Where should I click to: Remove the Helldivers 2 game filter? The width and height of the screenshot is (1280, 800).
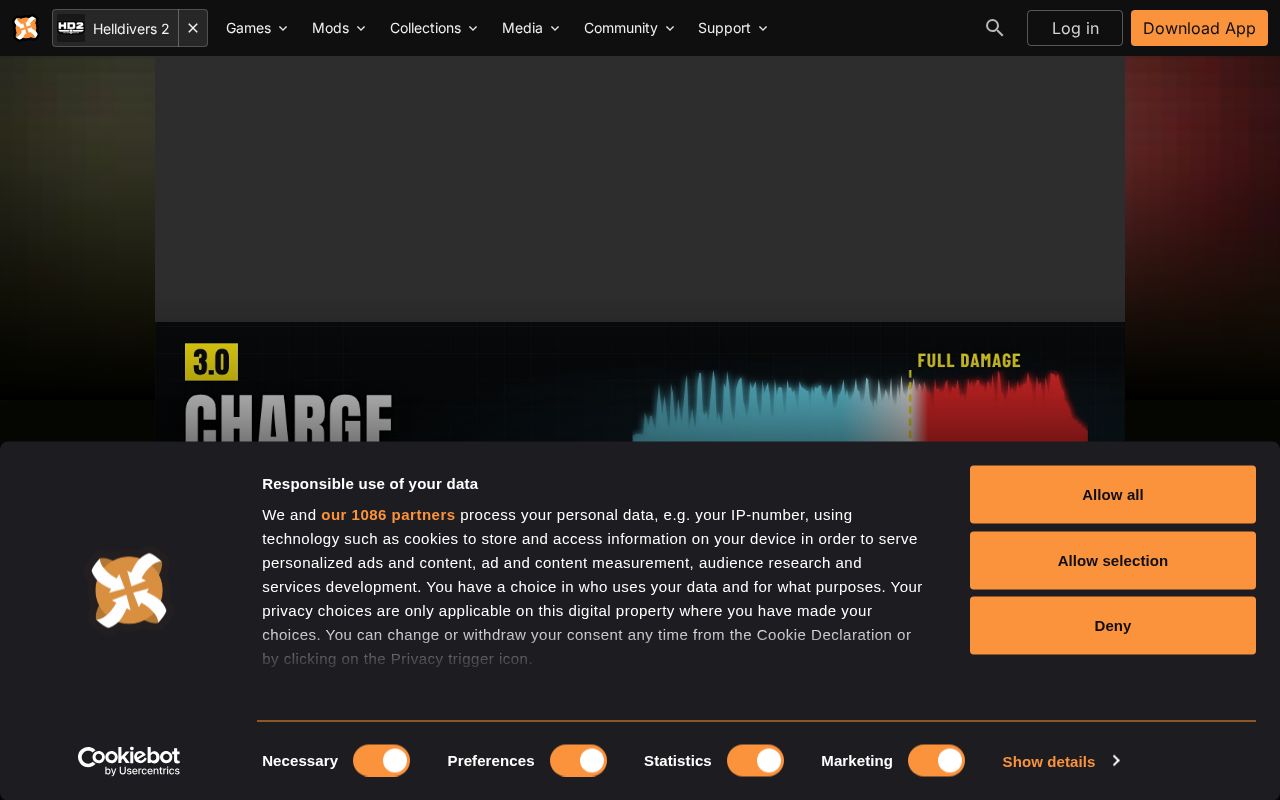193,28
